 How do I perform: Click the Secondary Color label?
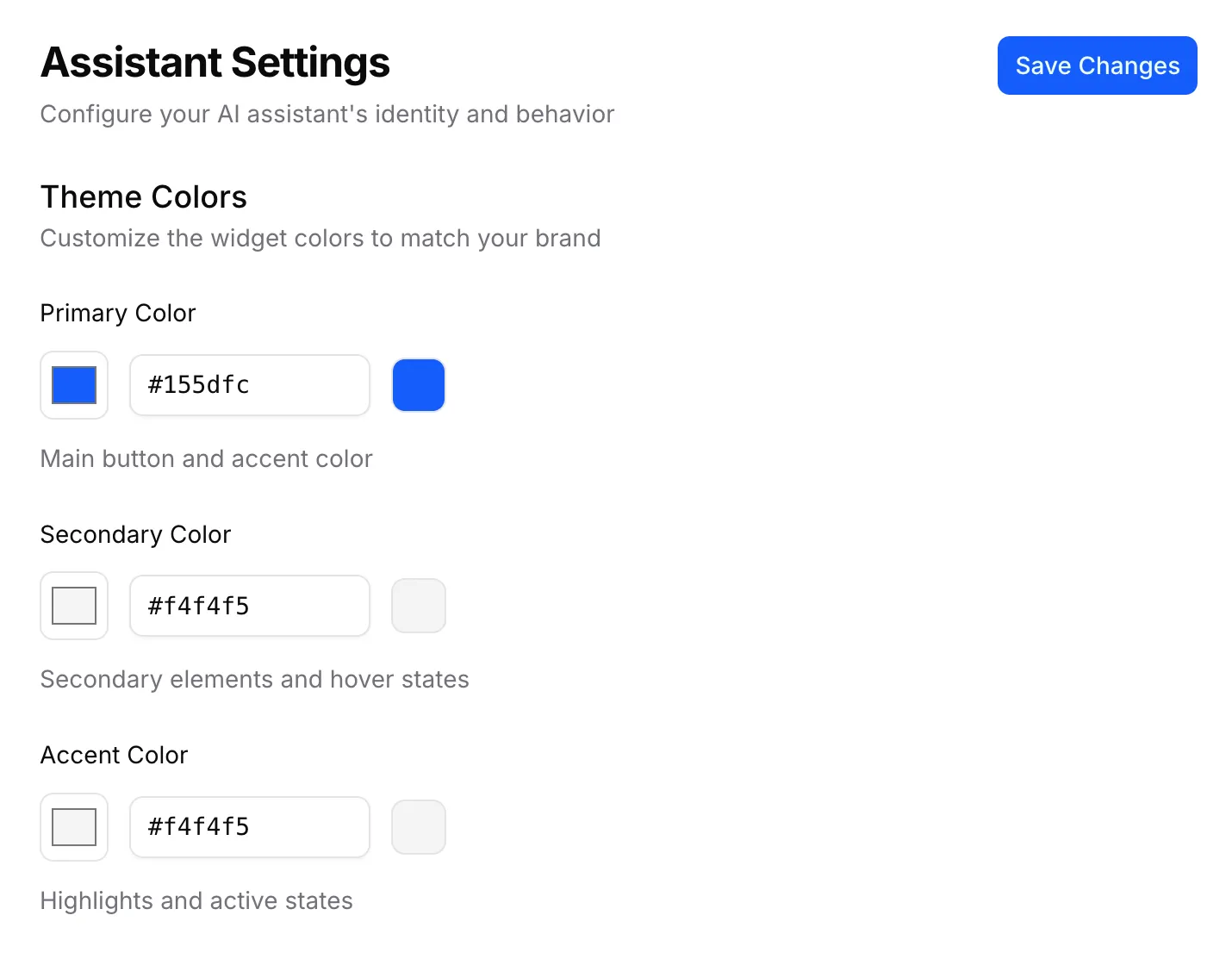[x=135, y=534]
